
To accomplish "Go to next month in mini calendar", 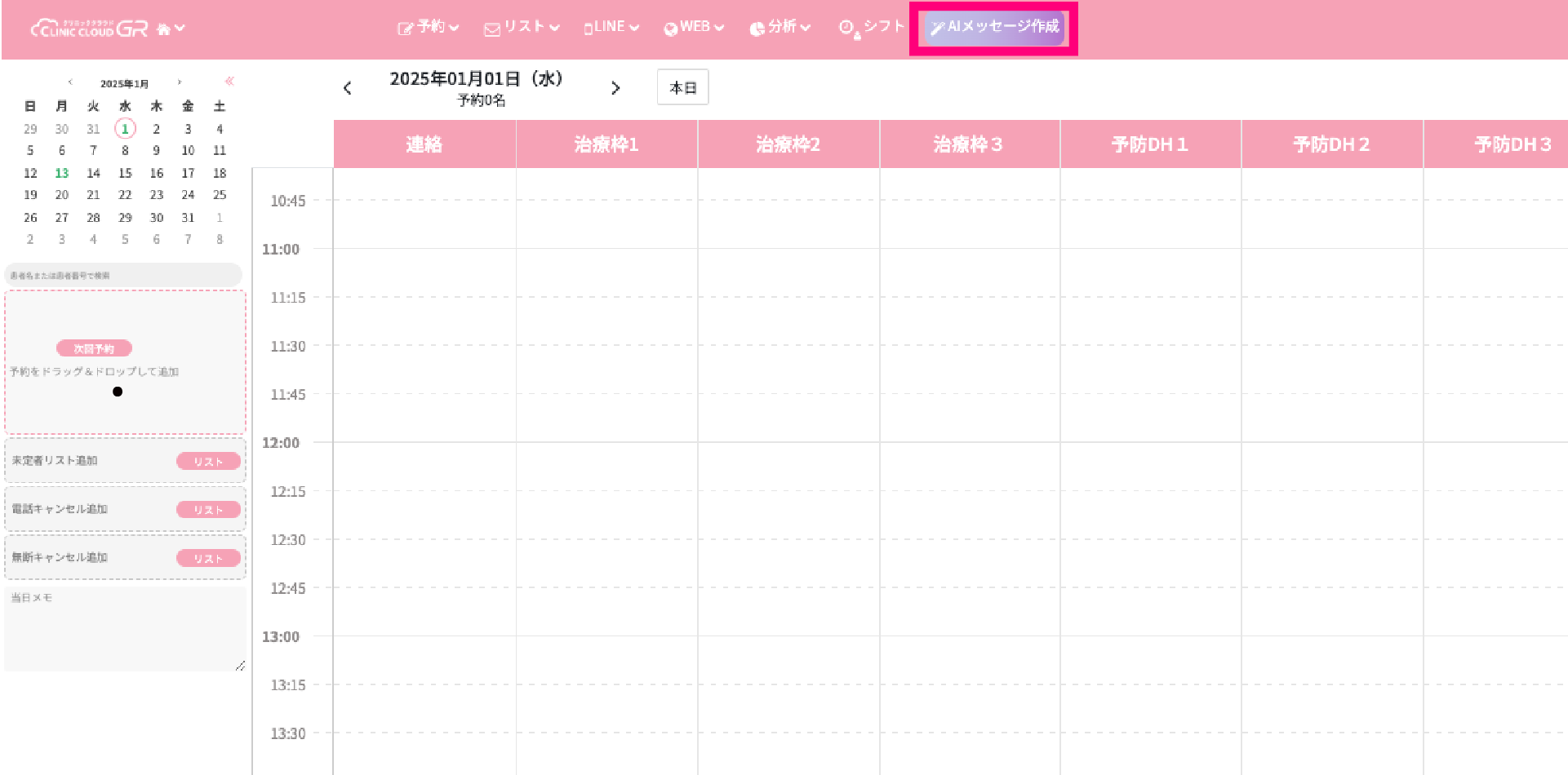I will pyautogui.click(x=180, y=82).
